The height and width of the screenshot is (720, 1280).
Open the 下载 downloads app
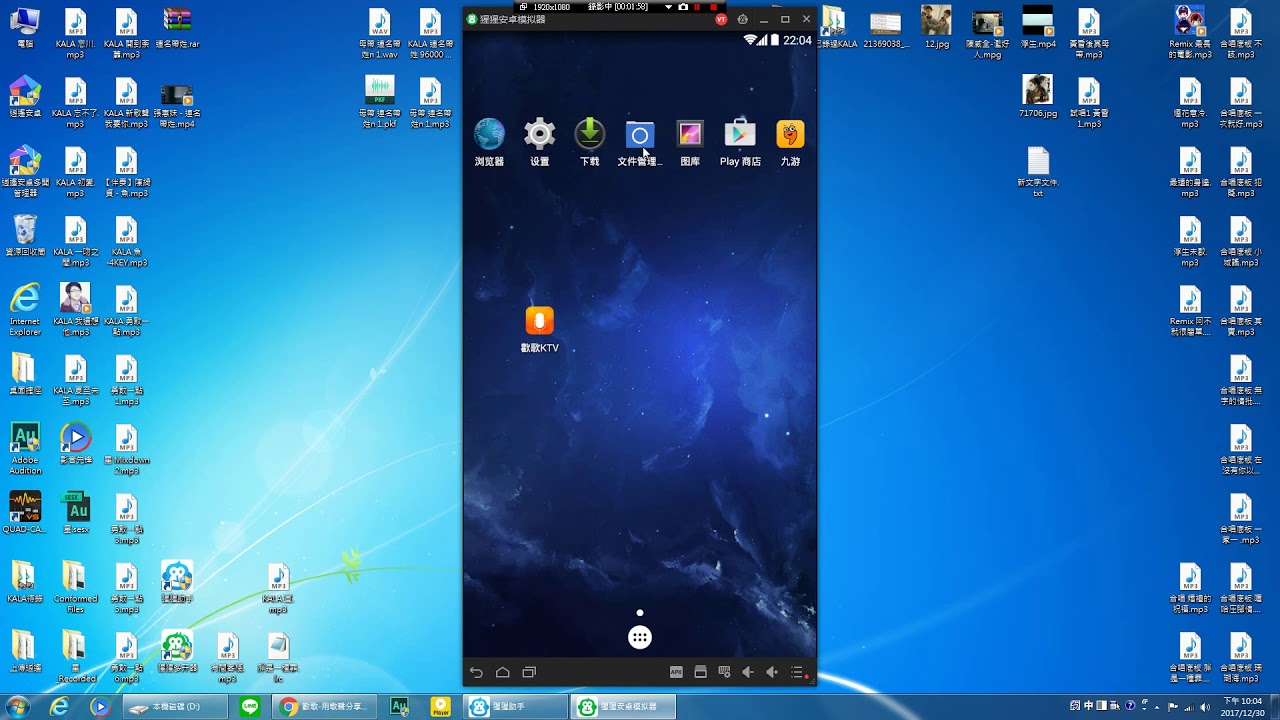(590, 141)
